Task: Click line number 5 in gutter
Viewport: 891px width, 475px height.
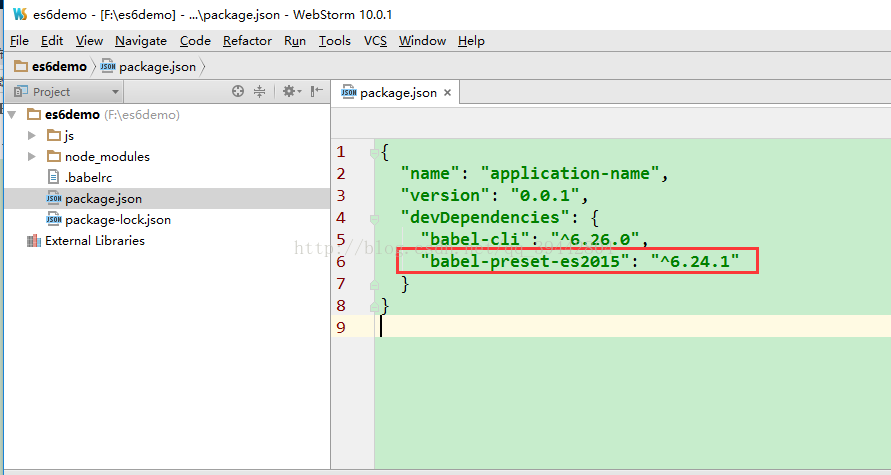Action: (x=341, y=240)
